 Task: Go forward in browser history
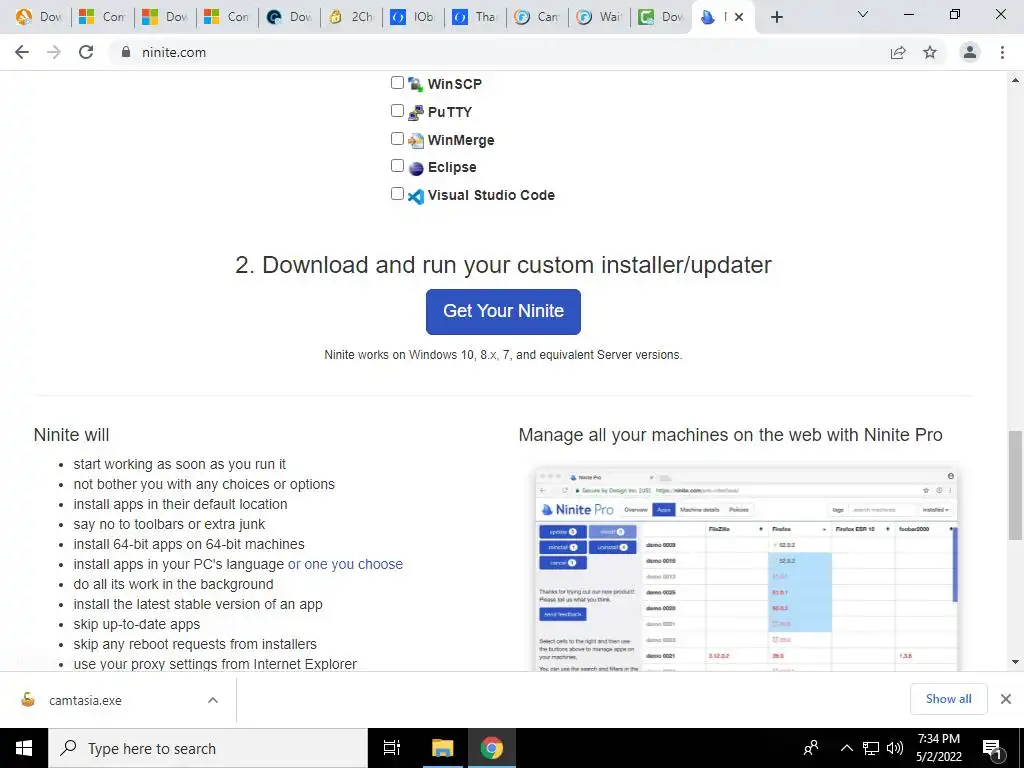tap(54, 52)
